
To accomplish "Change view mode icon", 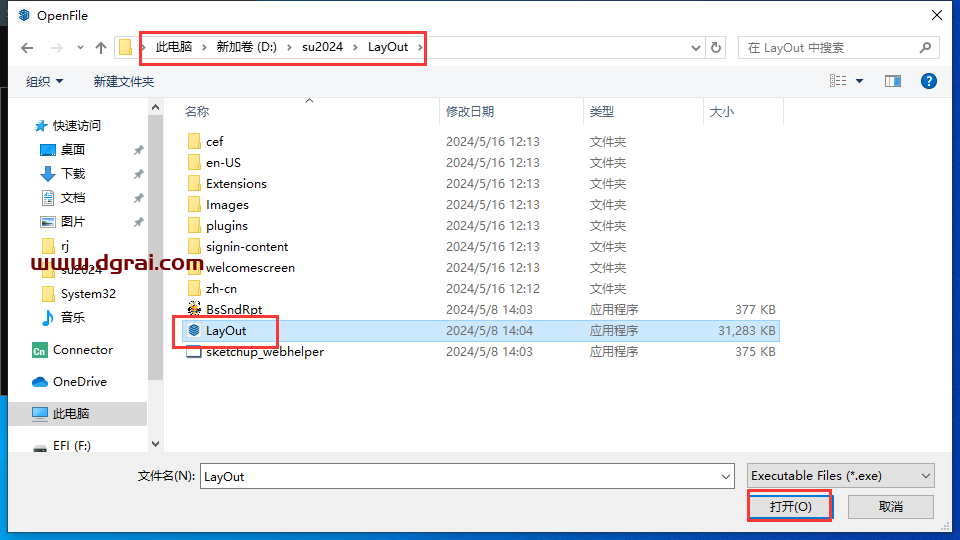I will (838, 81).
